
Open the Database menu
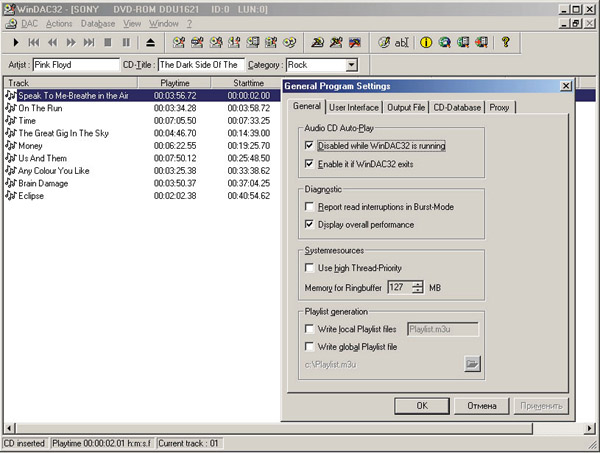(98, 24)
